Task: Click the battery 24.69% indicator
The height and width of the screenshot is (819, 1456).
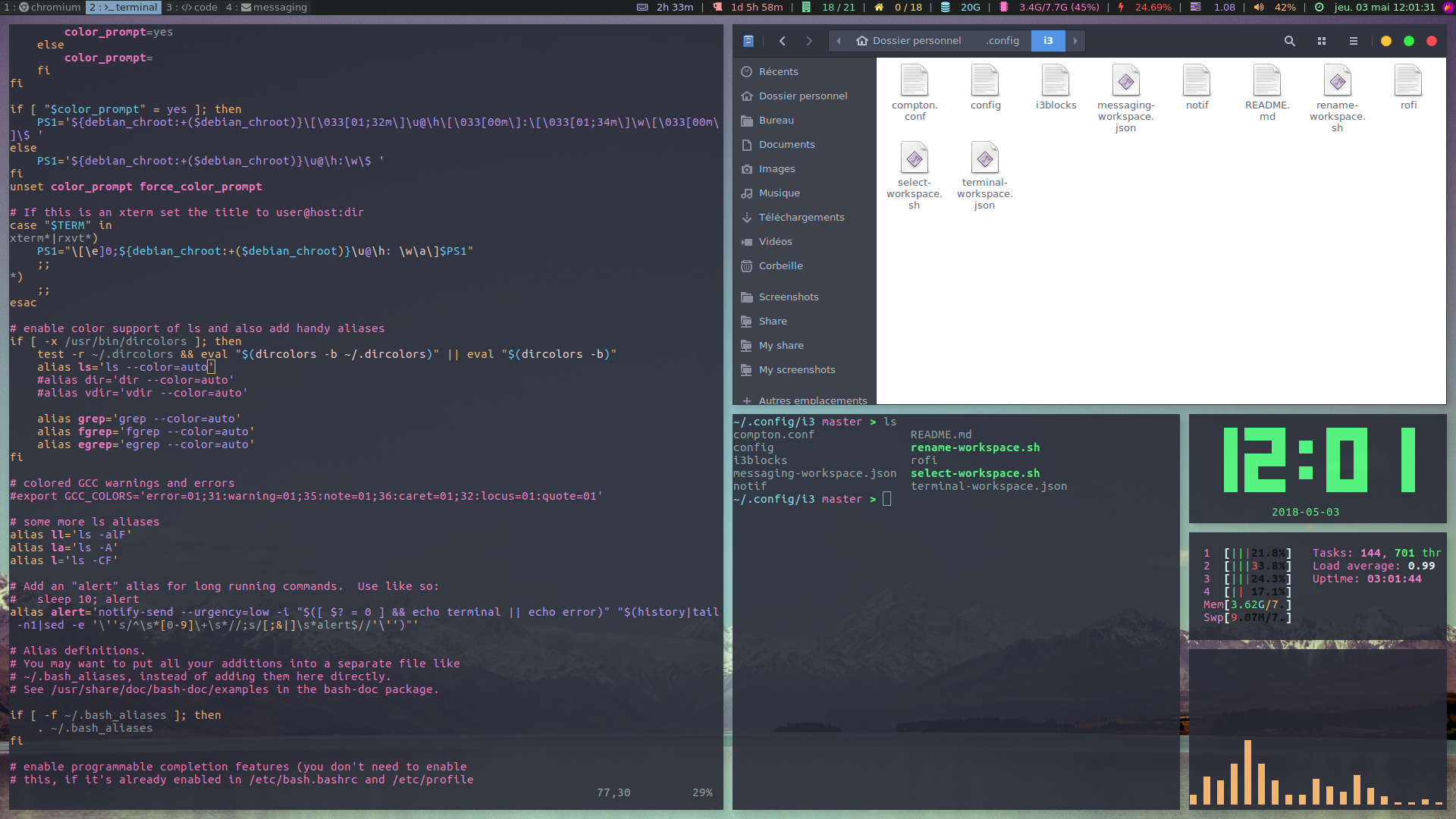Action: [x=1144, y=7]
